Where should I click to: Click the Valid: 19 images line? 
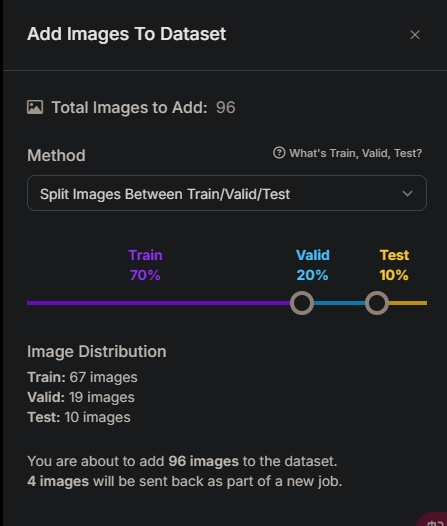coord(81,398)
